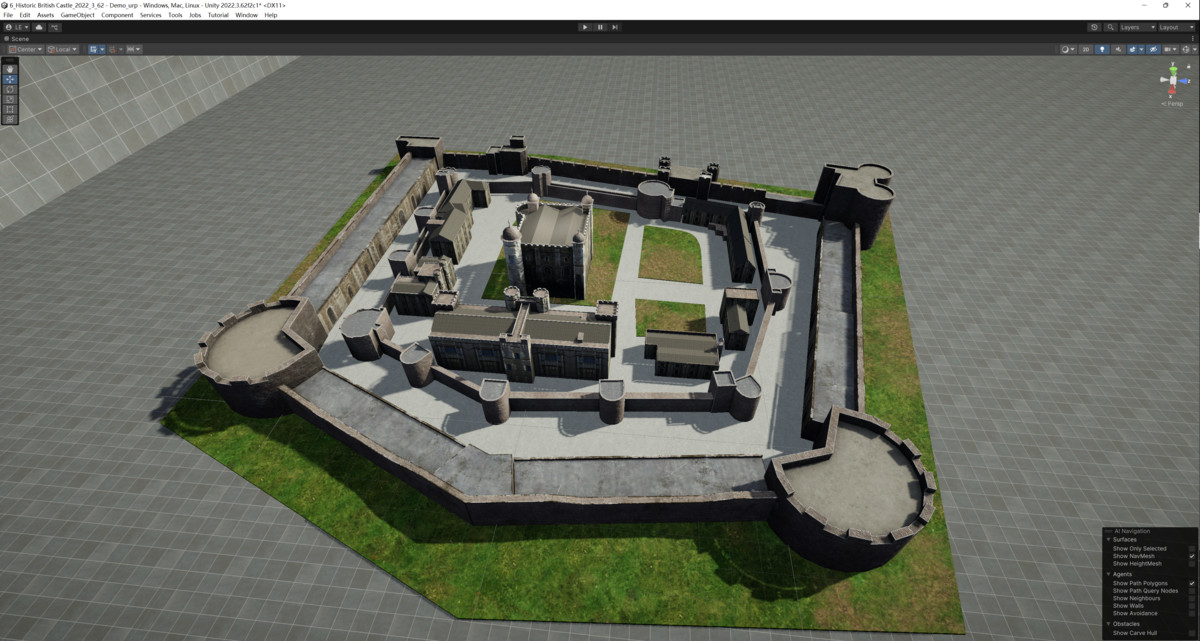Select the Rotate tool
1200x641 pixels.
click(x=9, y=89)
